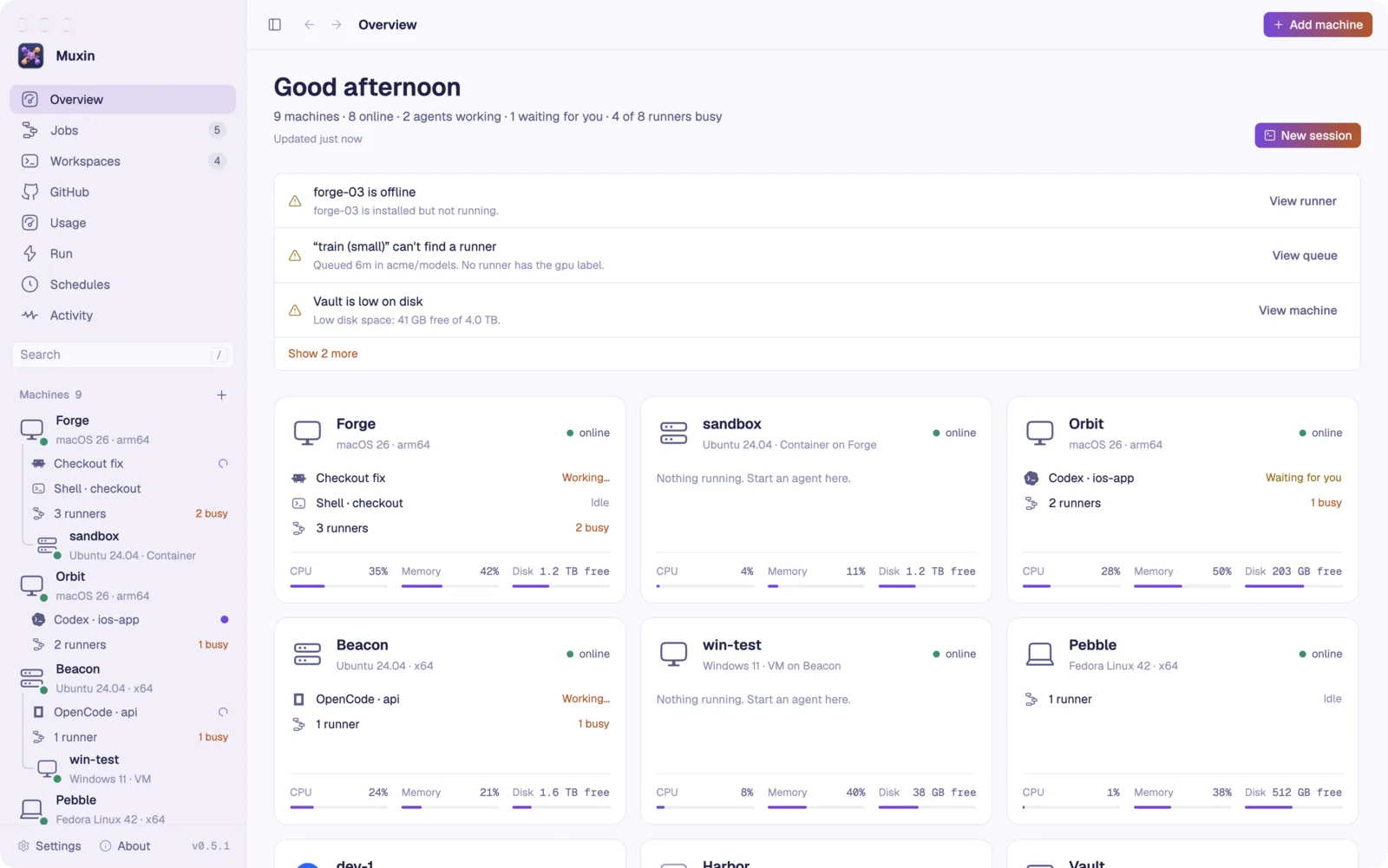The image size is (1388, 868).
Task: Click 3 runners row in Forge card
Action: 450,528
